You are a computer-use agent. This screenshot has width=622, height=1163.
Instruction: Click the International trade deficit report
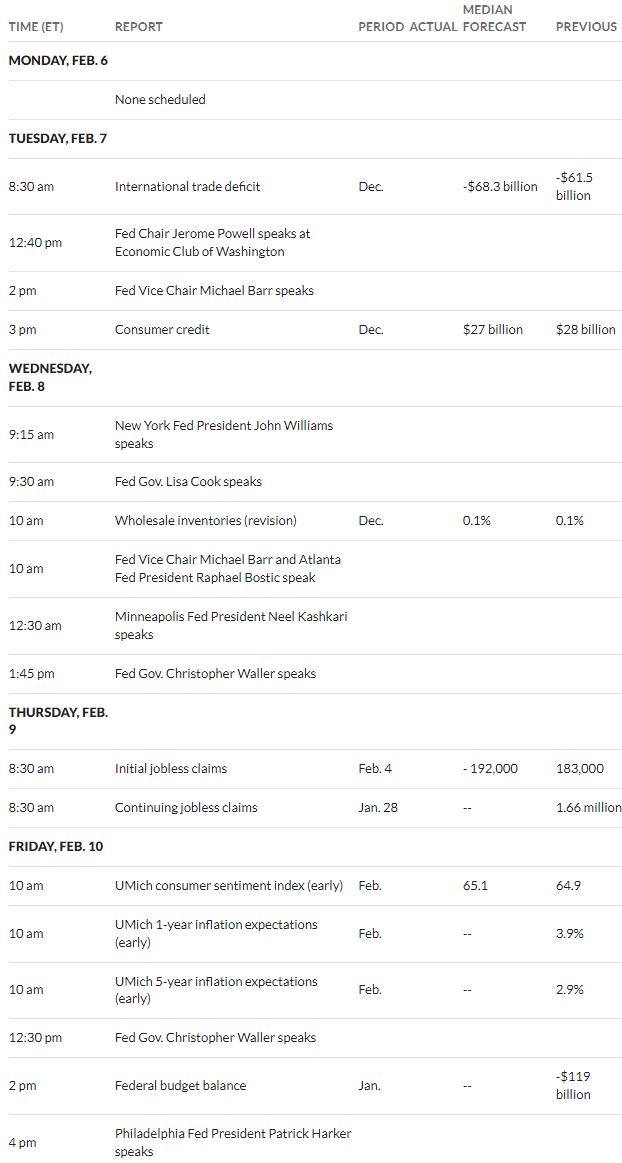188,187
